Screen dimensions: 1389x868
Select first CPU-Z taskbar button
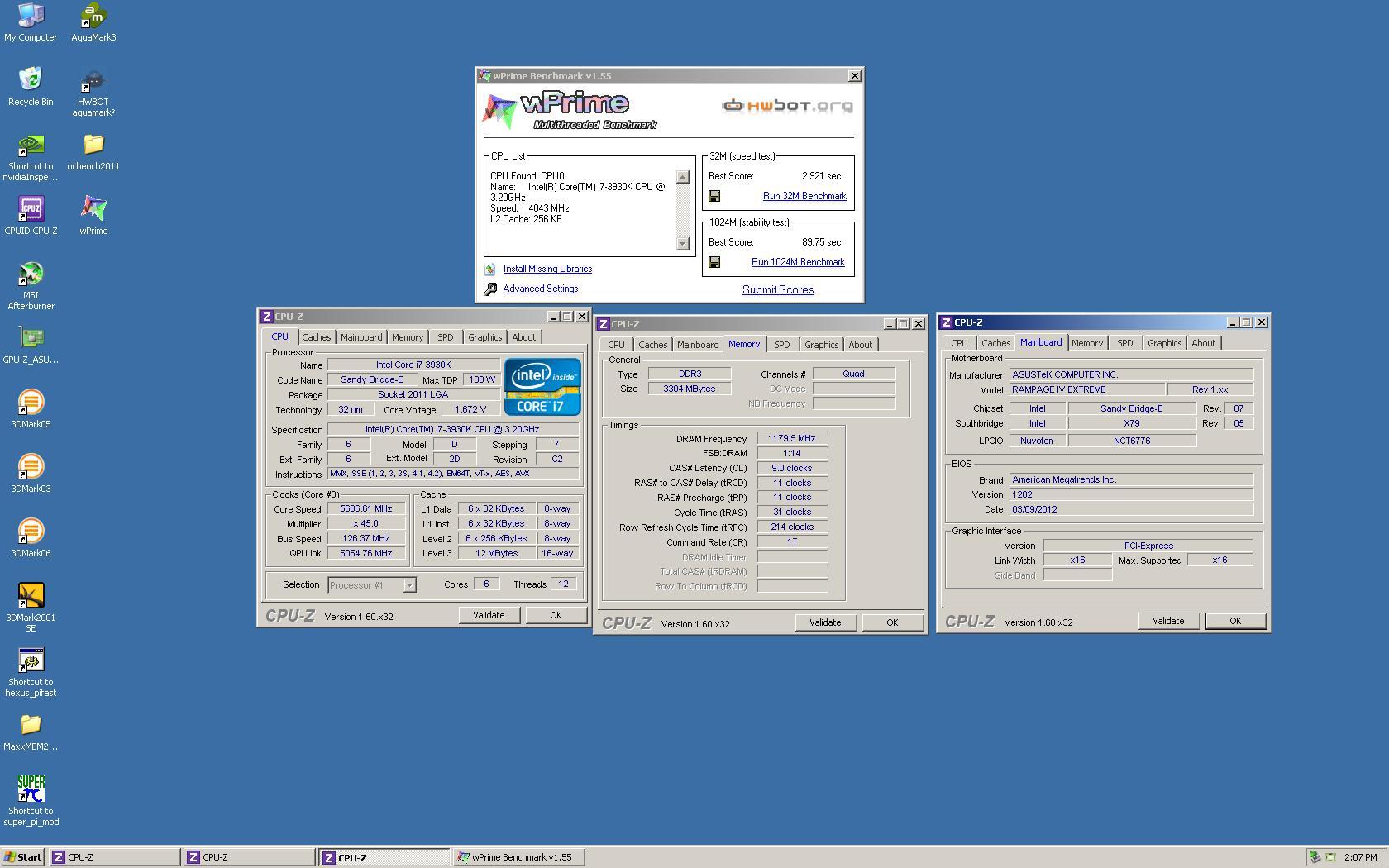114,857
